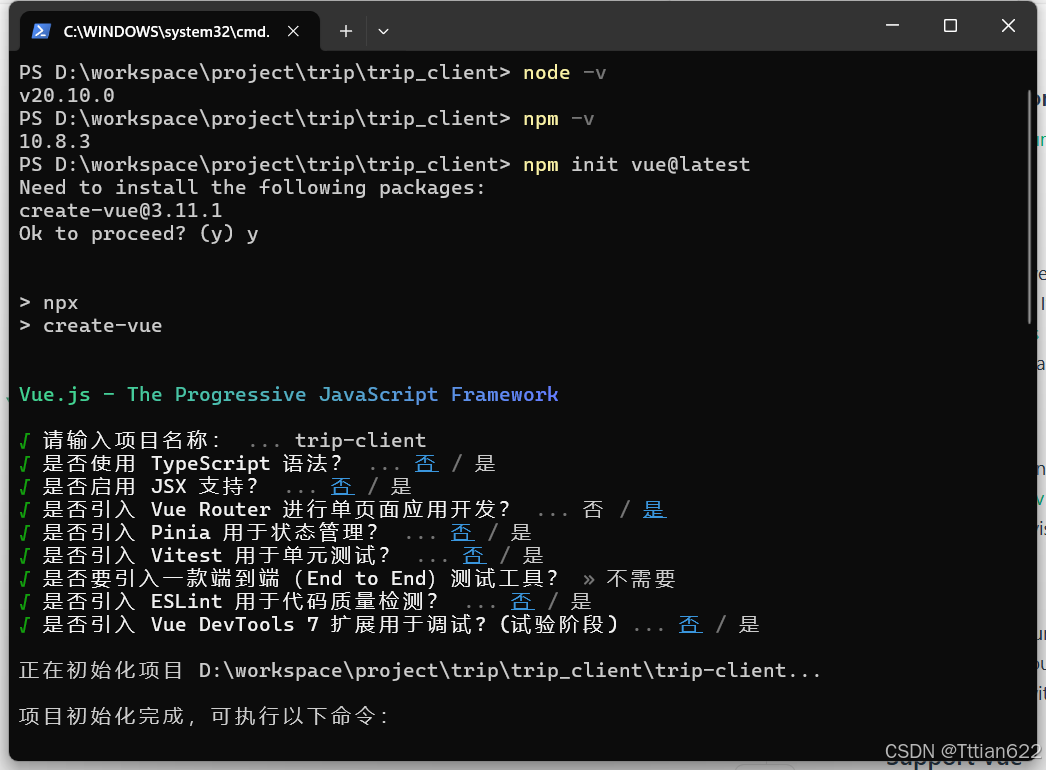The height and width of the screenshot is (770, 1046).
Task: Click the highlighted 否 on the ESLint line
Action: [x=523, y=601]
